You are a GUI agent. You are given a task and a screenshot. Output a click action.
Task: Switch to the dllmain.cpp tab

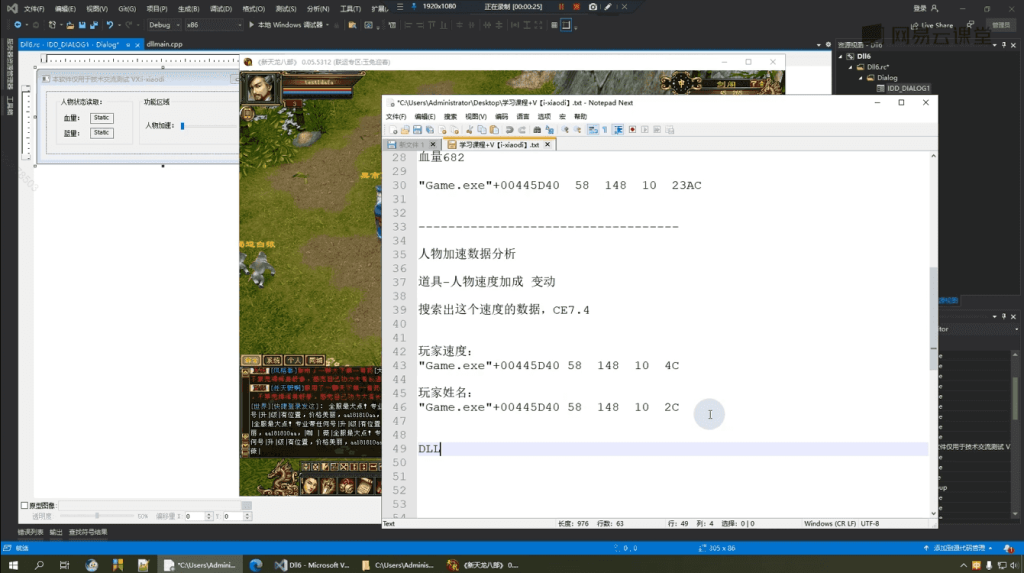(164, 44)
